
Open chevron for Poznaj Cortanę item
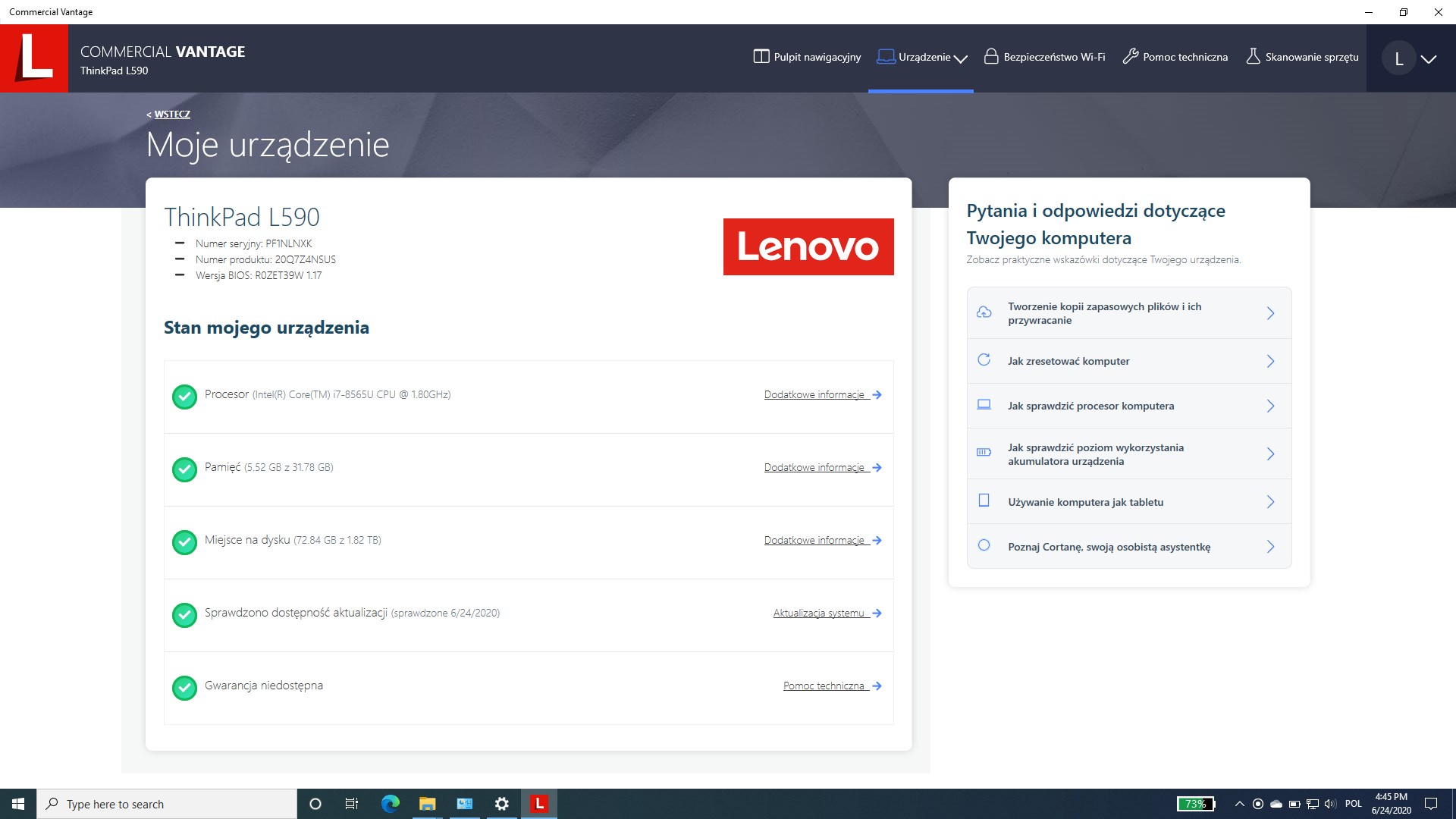point(1270,546)
